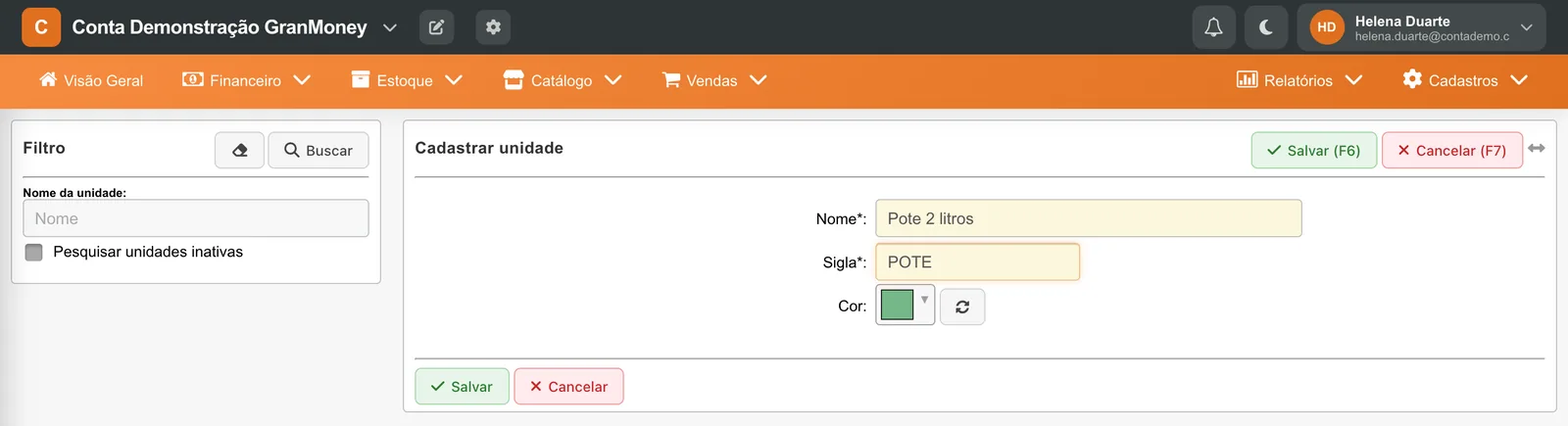Screen dimensions: 1568x426
Task: Click the Estoque box icon
Action: pos(361,79)
